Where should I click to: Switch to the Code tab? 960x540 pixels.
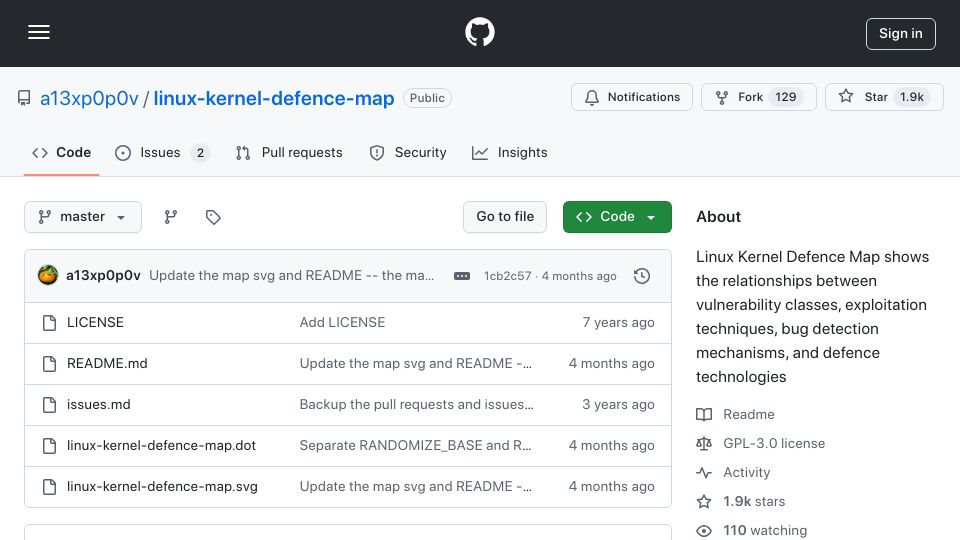coord(61,152)
